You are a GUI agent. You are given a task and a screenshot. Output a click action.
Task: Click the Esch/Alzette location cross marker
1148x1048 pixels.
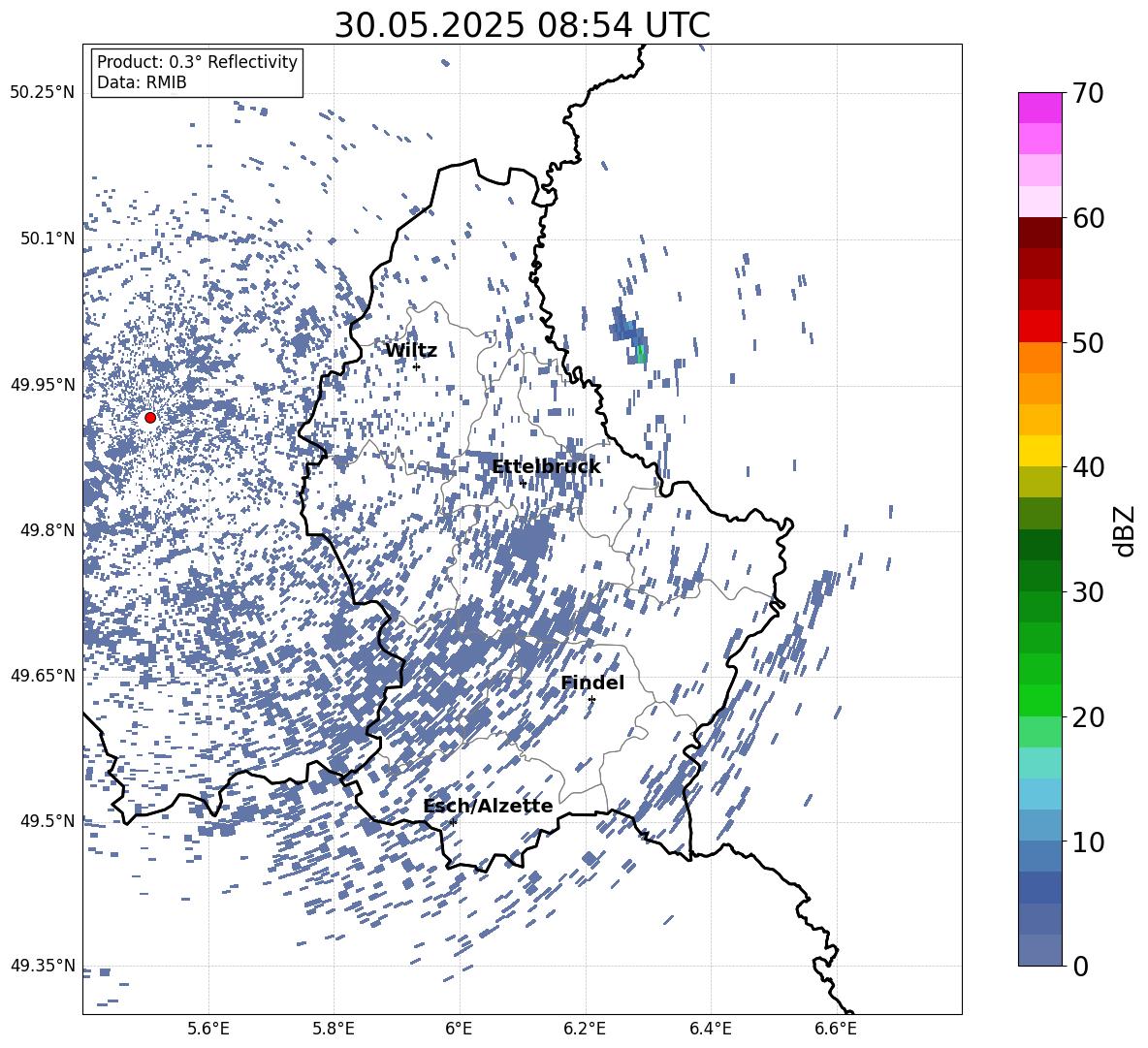(453, 822)
